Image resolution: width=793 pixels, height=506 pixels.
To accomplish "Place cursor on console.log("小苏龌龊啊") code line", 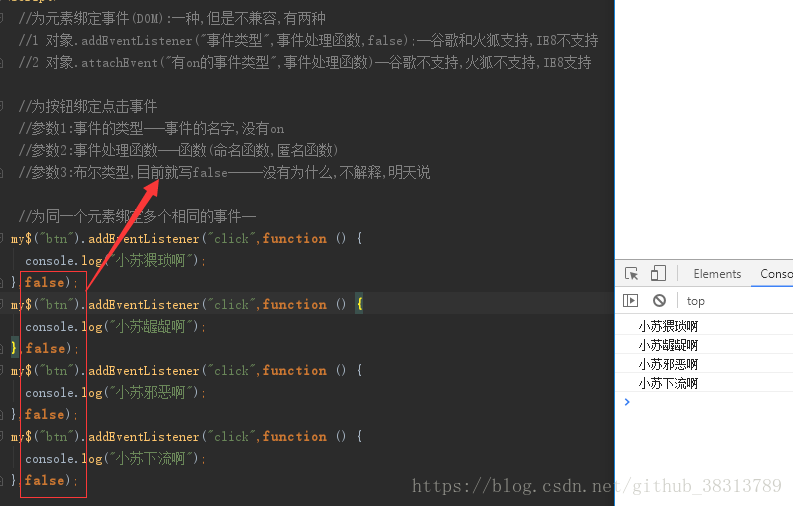I will (115, 327).
